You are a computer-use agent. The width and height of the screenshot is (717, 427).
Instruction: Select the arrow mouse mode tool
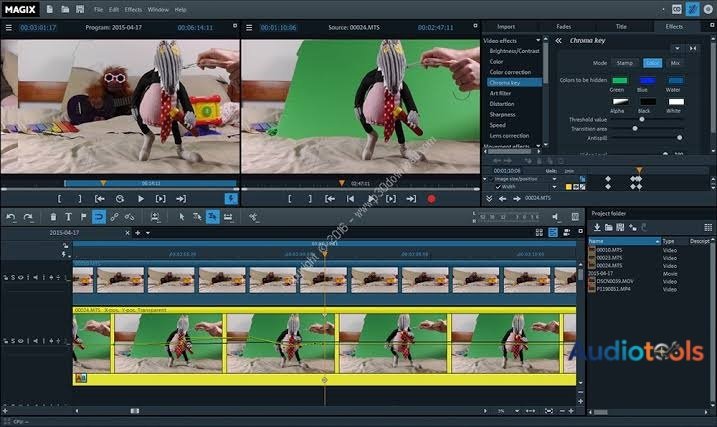click(182, 217)
